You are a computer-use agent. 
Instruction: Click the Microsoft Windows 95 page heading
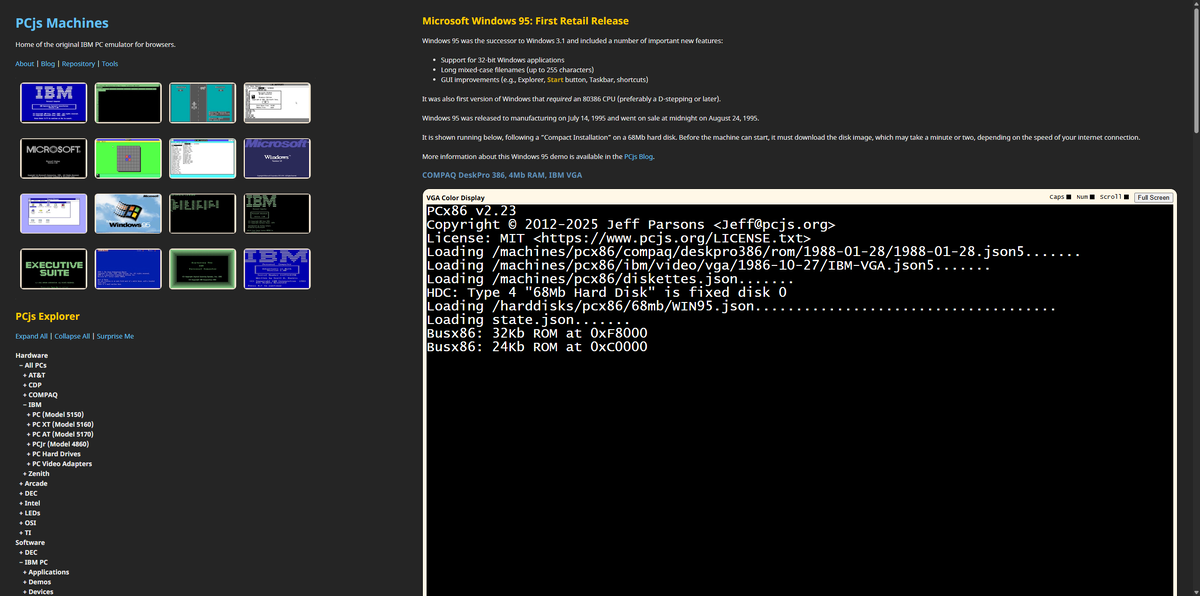[526, 21]
